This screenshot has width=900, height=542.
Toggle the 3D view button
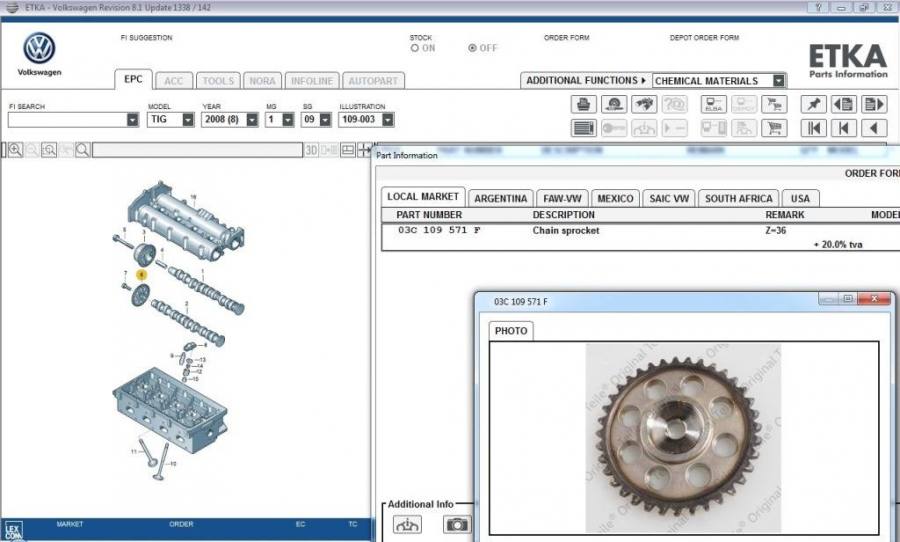coord(311,150)
